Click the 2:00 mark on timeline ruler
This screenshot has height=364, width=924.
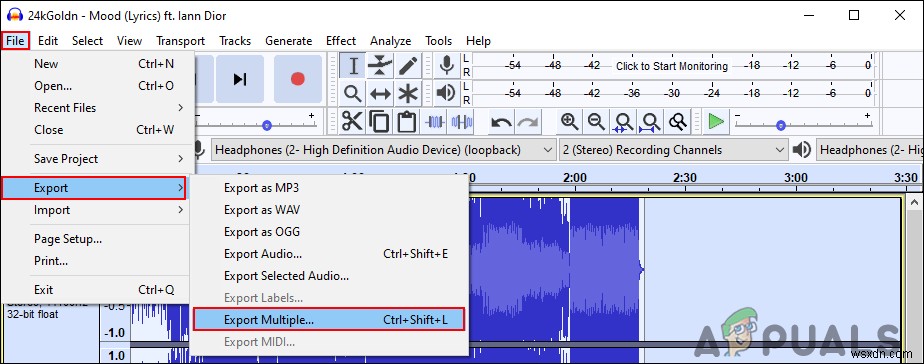(x=575, y=177)
